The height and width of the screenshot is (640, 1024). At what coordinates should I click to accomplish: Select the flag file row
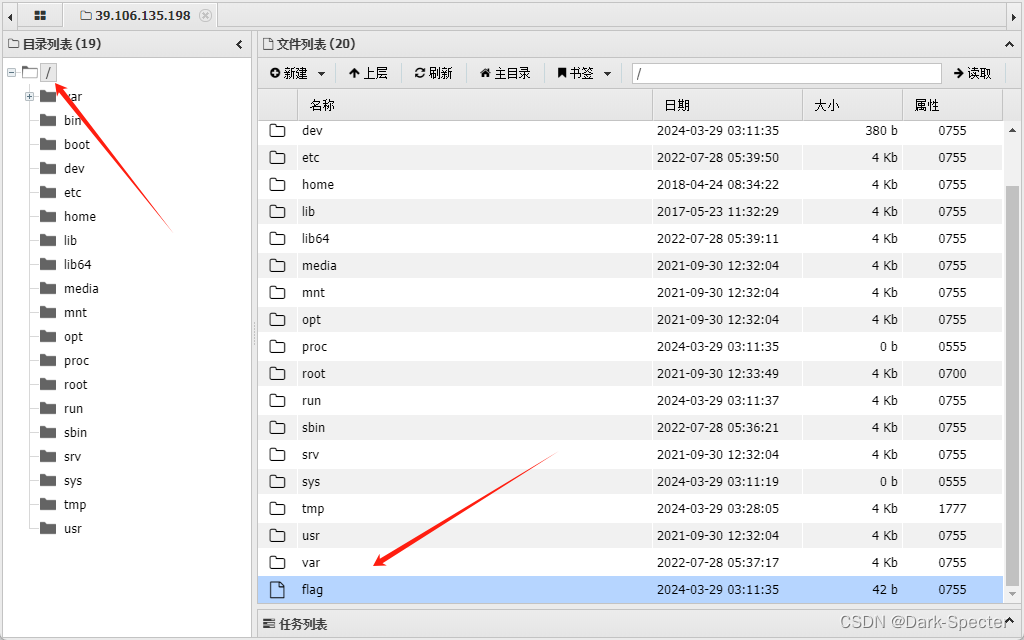click(x=630, y=590)
